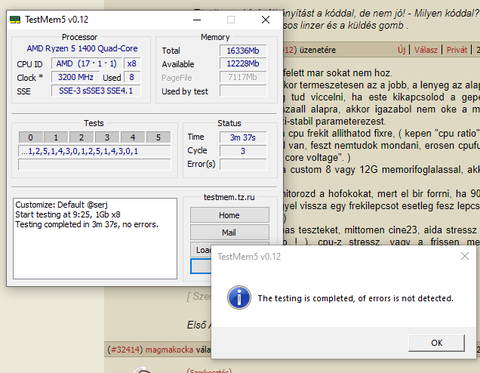480x373 pixels.
Task: Select test box 0
Action: (31, 137)
